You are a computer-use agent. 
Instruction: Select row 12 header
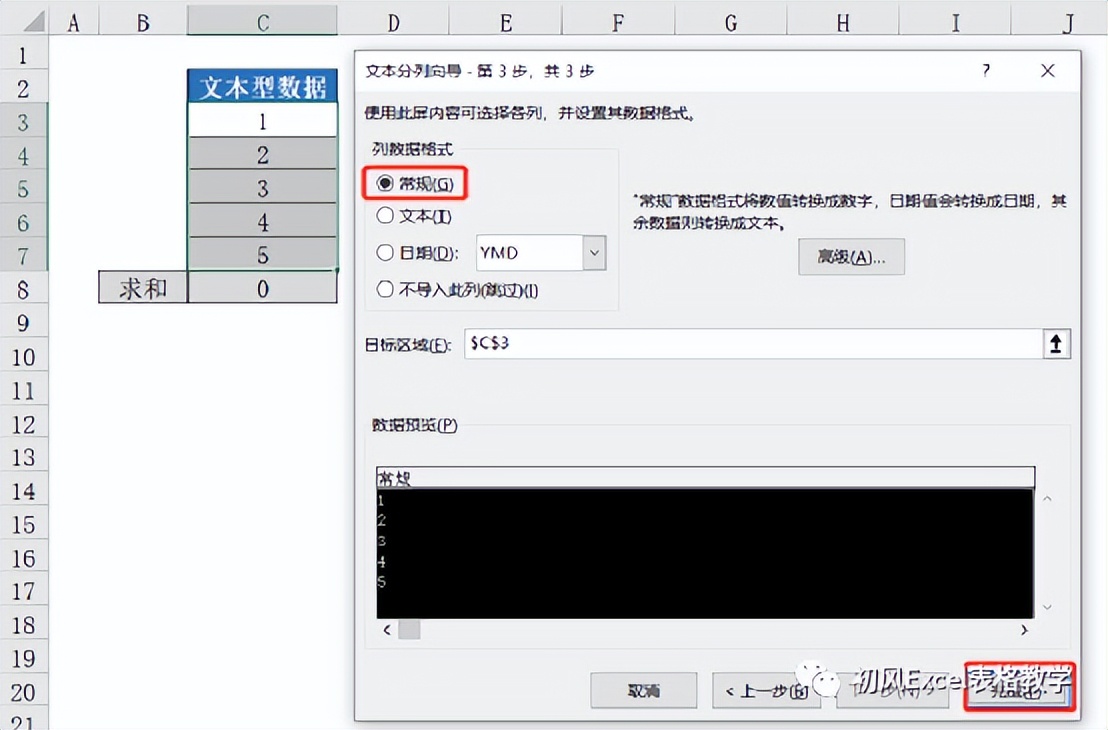click(23, 424)
